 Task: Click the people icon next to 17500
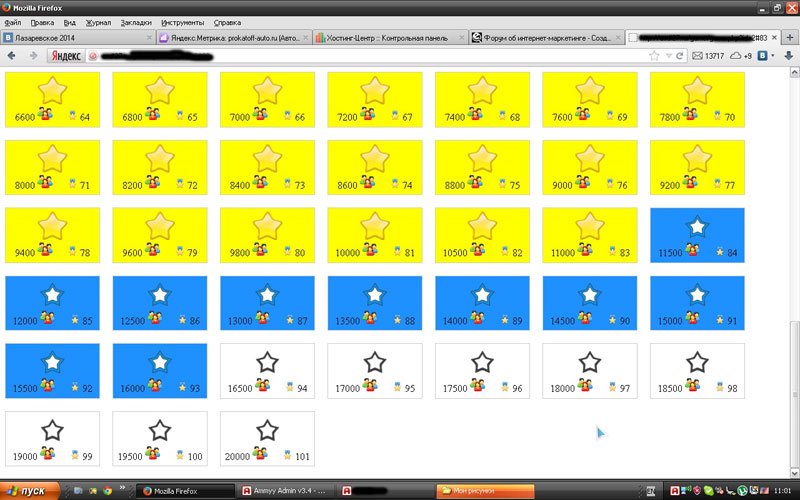(477, 385)
